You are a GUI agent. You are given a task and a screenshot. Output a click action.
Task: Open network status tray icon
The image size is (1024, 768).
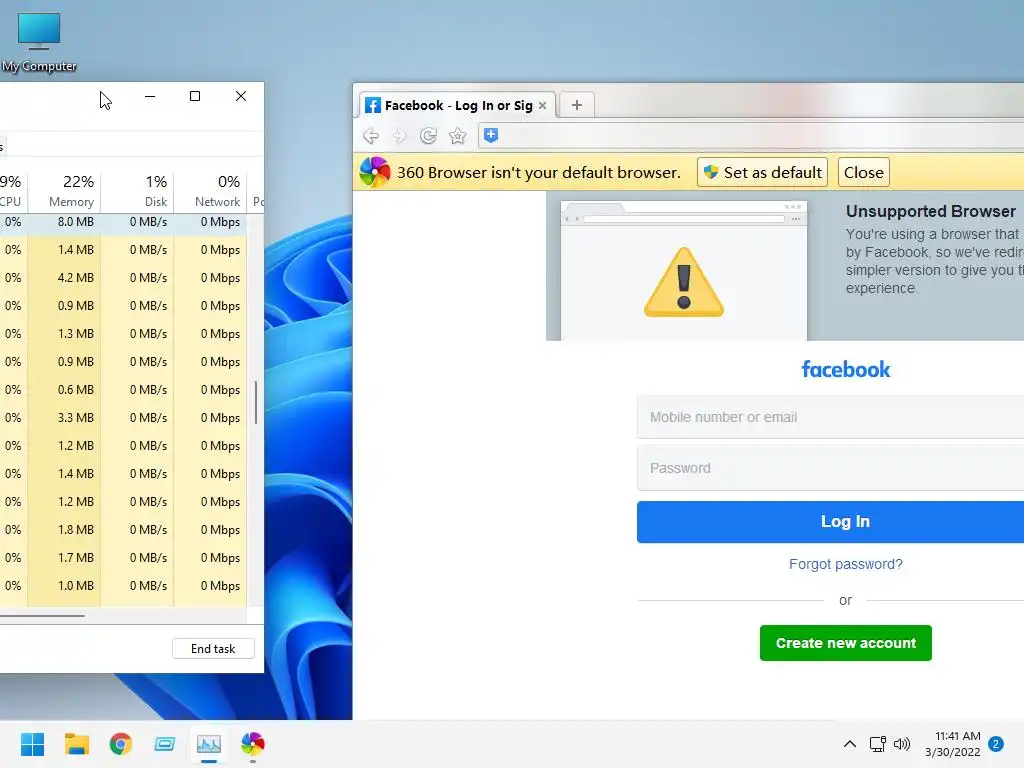tap(877, 744)
